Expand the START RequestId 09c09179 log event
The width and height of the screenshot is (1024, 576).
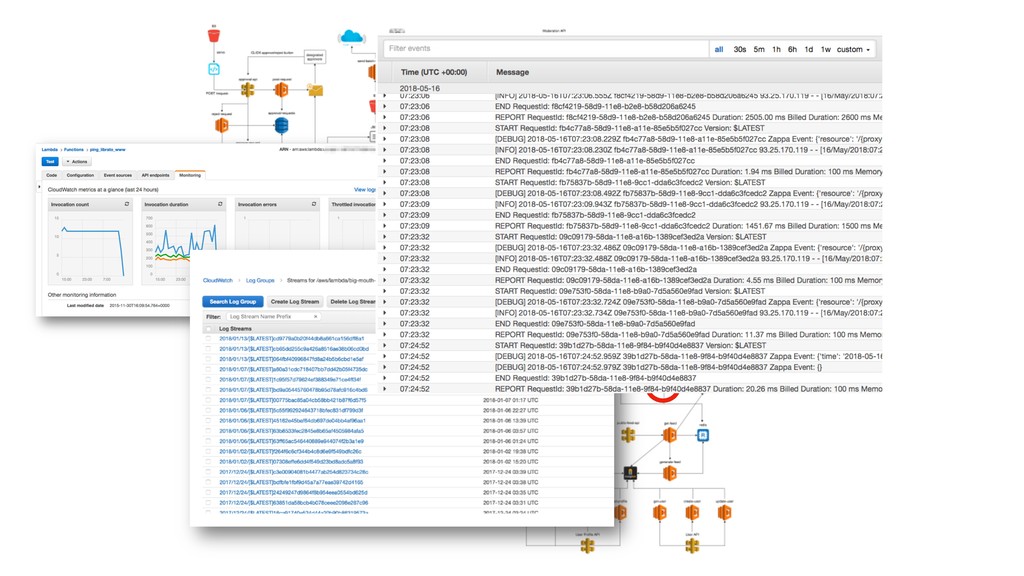[385, 236]
